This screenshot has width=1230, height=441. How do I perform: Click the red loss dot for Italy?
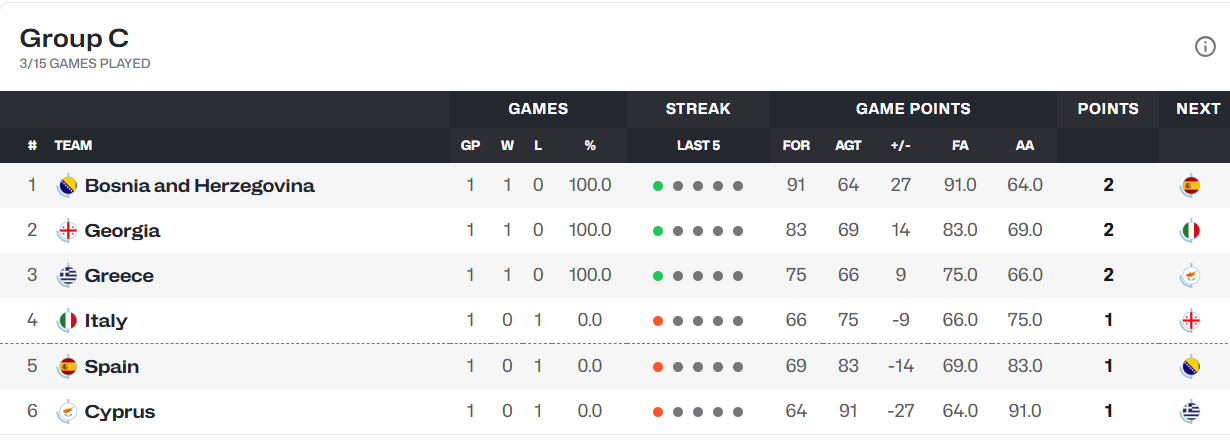(x=658, y=321)
